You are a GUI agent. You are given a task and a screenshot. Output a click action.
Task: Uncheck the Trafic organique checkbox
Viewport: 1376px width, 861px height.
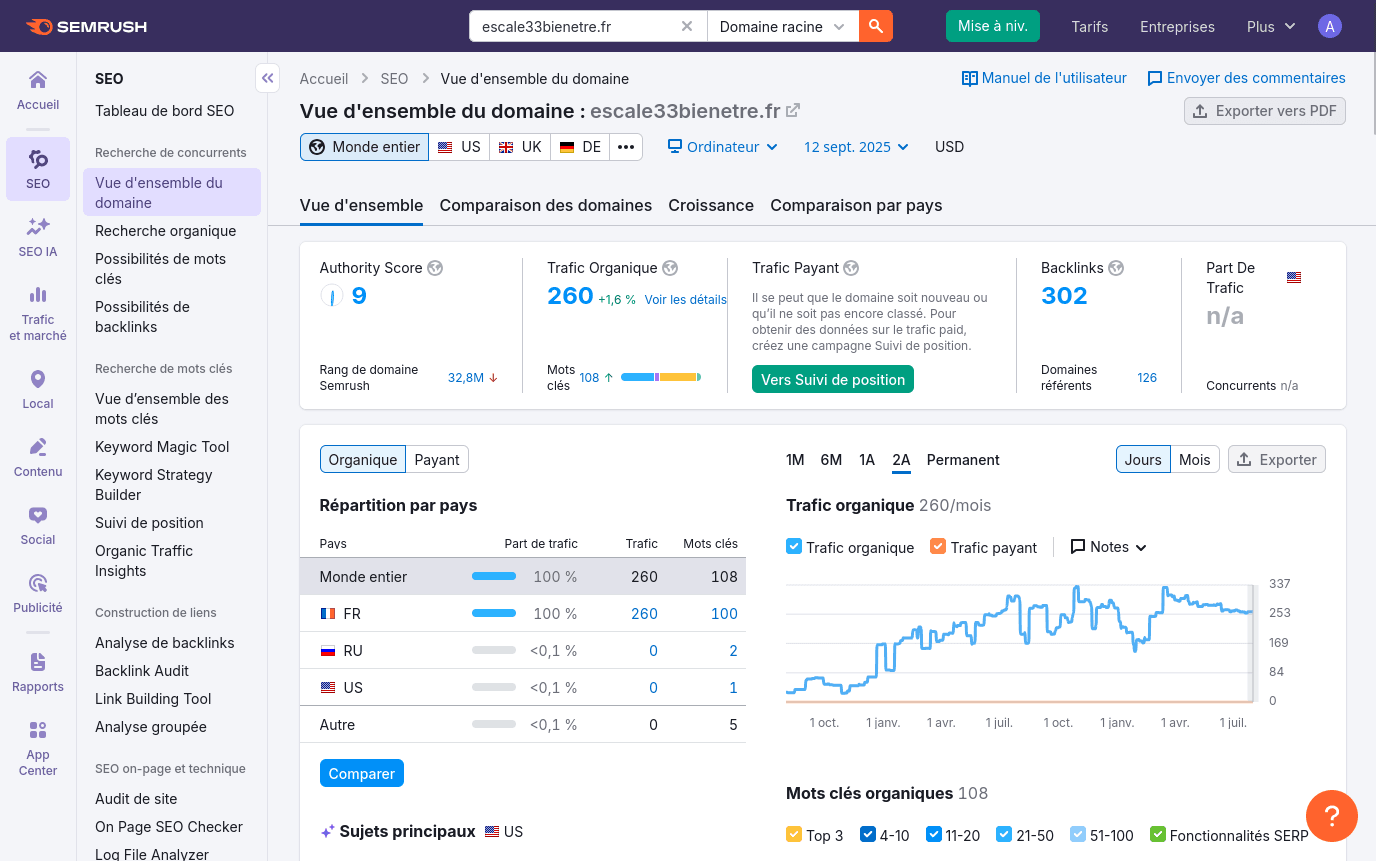(794, 547)
